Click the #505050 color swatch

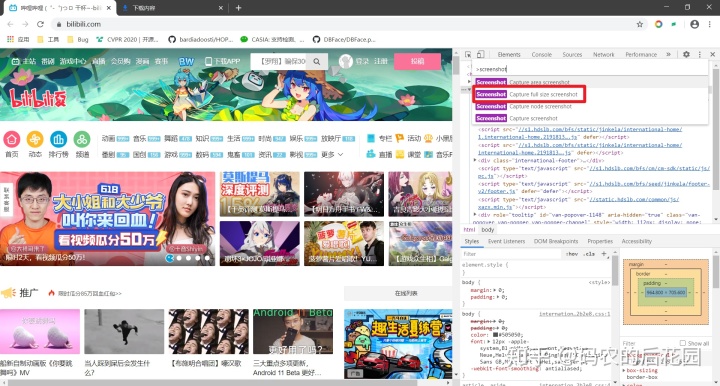(x=495, y=335)
